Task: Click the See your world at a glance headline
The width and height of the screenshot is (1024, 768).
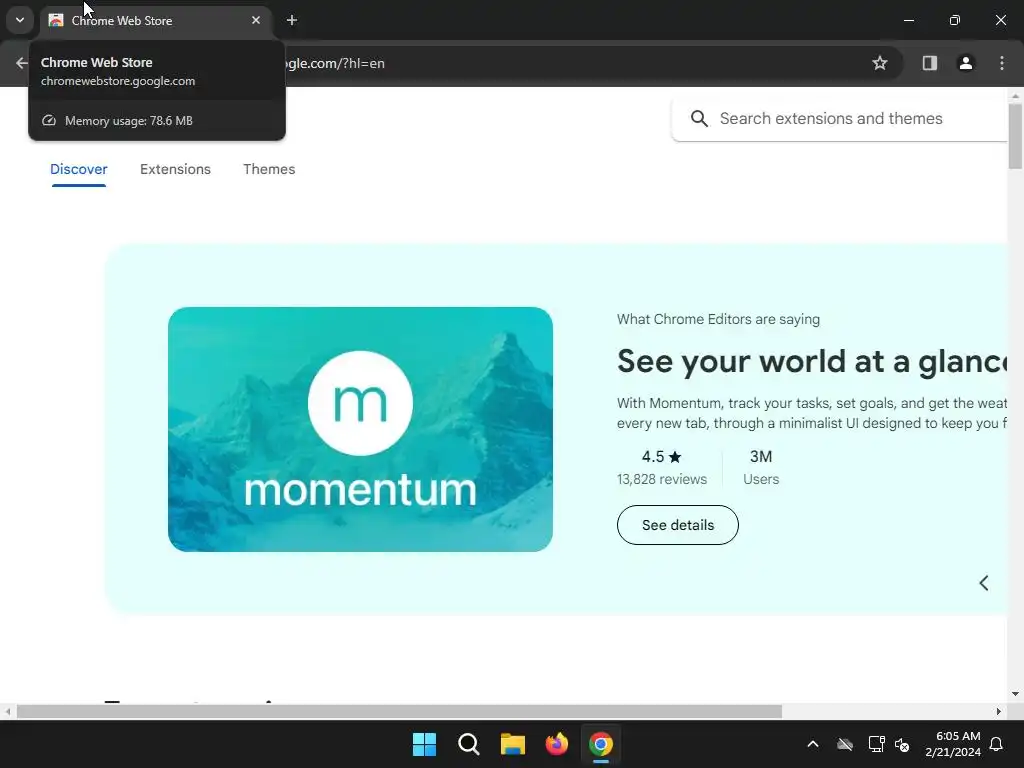Action: point(812,361)
